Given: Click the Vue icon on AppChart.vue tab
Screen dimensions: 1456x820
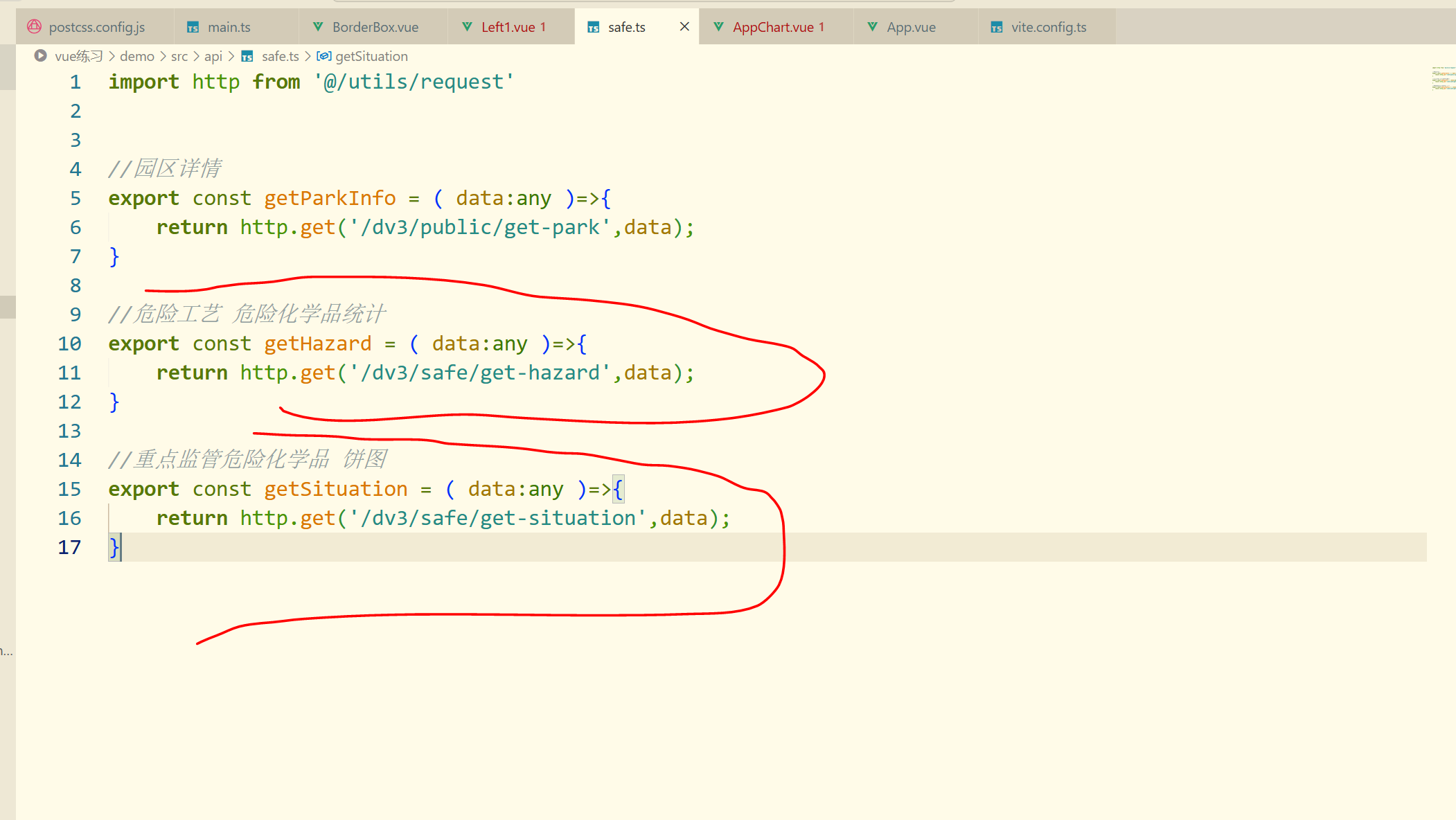Looking at the screenshot, I should click(x=719, y=26).
